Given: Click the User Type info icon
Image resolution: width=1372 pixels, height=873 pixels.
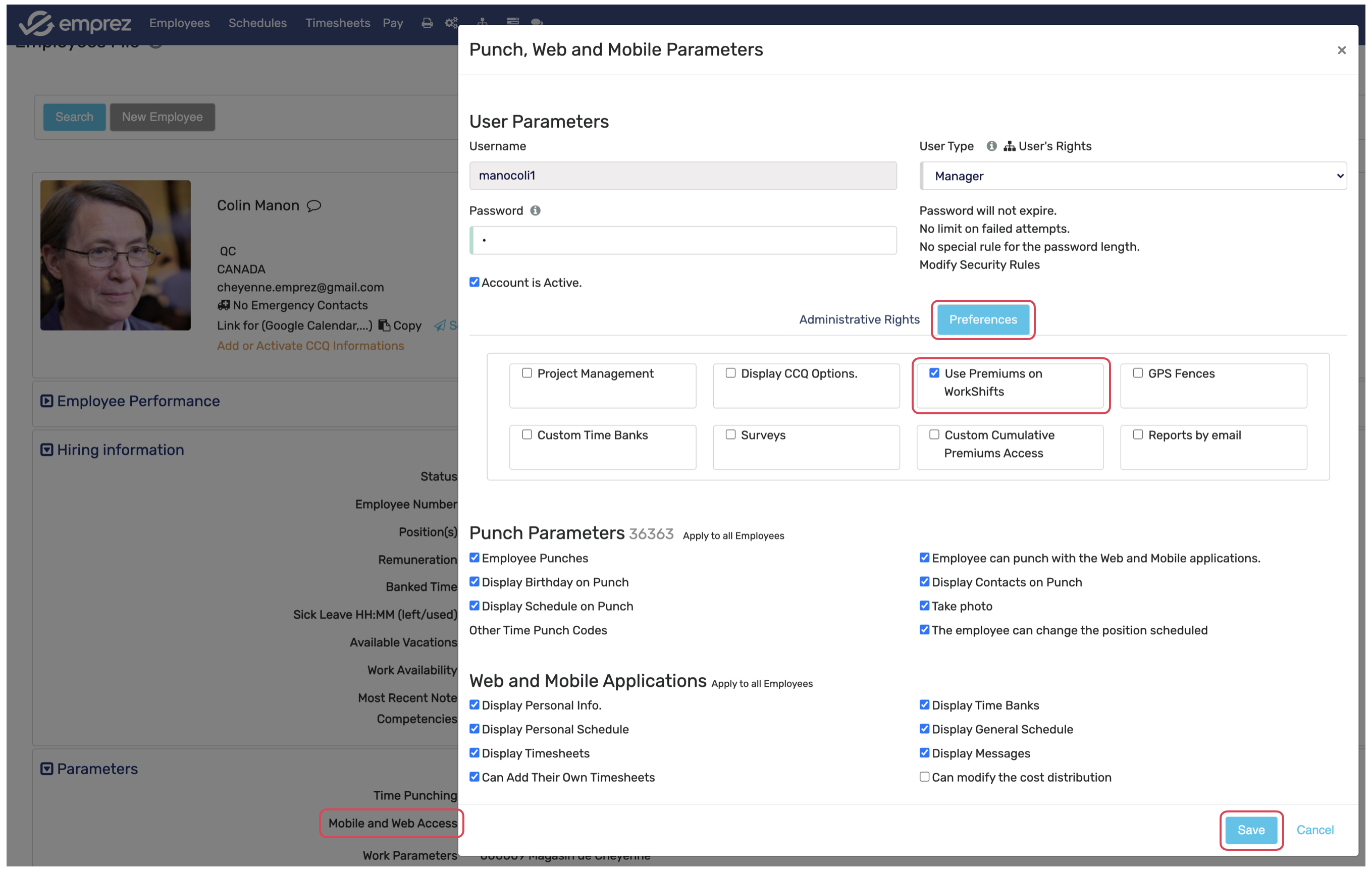Looking at the screenshot, I should [991, 146].
